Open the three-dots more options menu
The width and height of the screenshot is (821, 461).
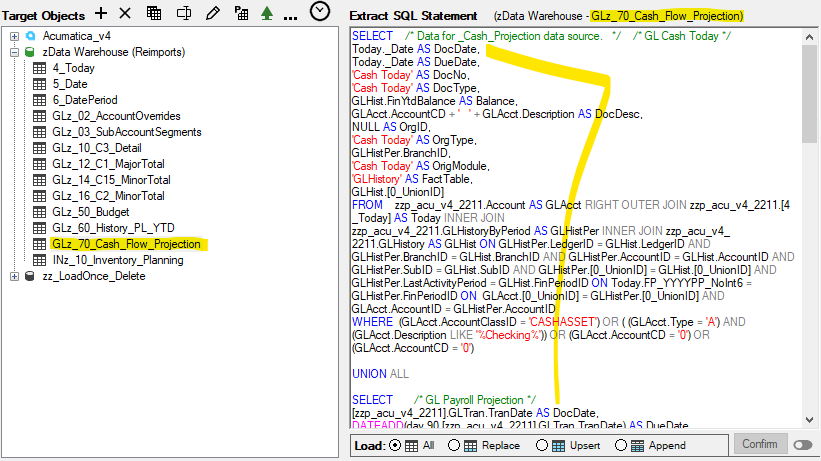290,15
